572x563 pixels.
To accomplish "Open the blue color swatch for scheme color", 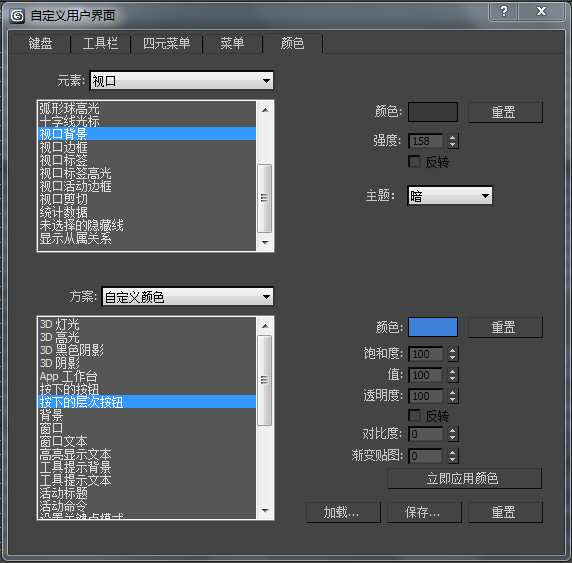I will pyautogui.click(x=433, y=327).
